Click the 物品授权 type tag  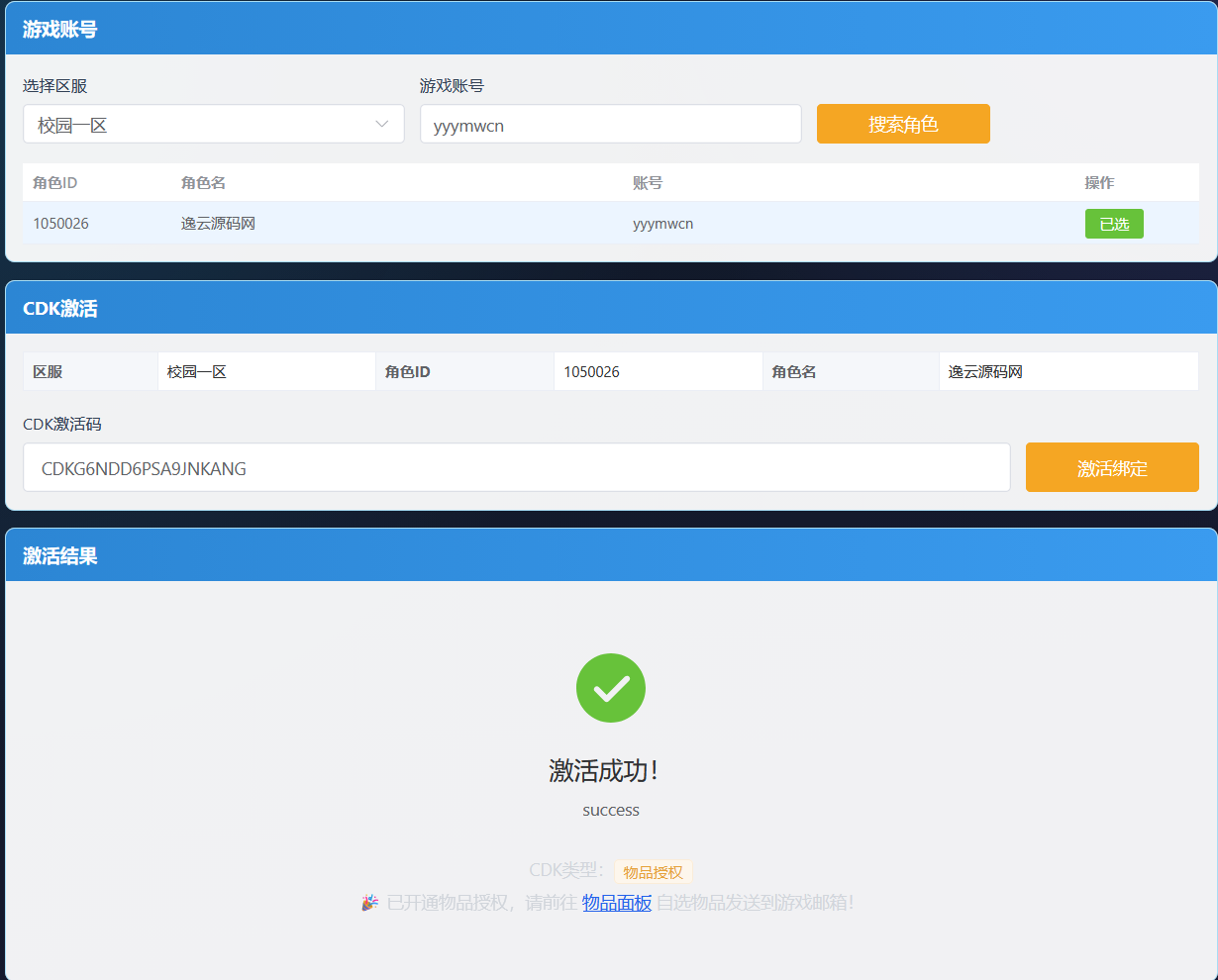tap(654, 872)
